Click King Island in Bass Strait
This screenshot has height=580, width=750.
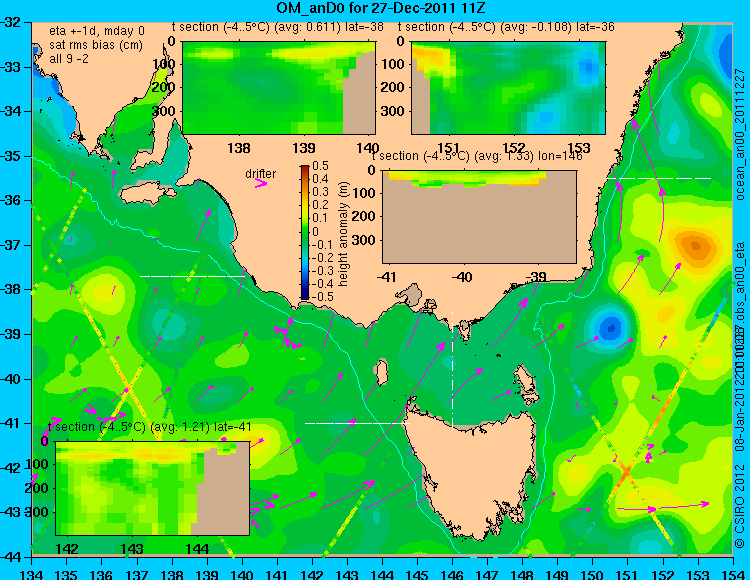[381, 372]
